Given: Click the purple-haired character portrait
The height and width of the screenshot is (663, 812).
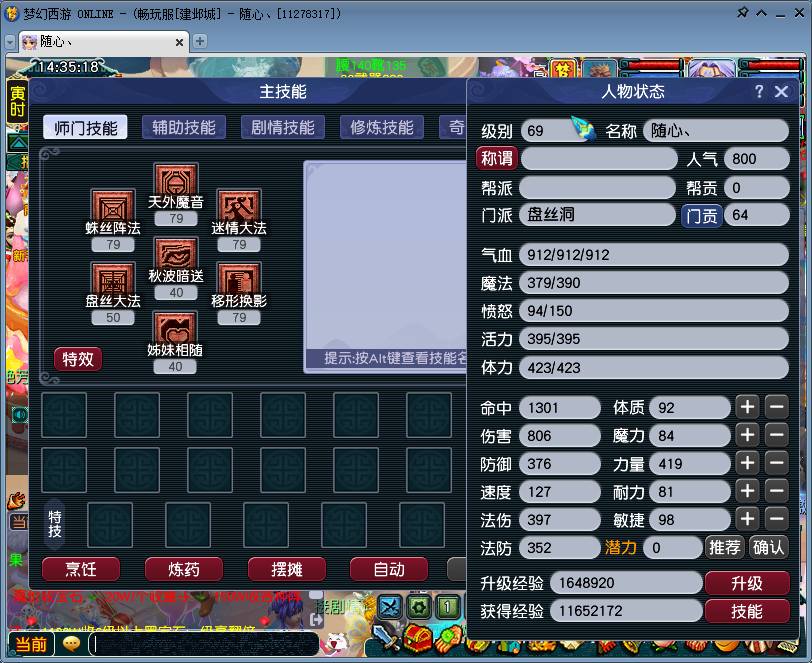Looking at the screenshot, I should [x=710, y=69].
